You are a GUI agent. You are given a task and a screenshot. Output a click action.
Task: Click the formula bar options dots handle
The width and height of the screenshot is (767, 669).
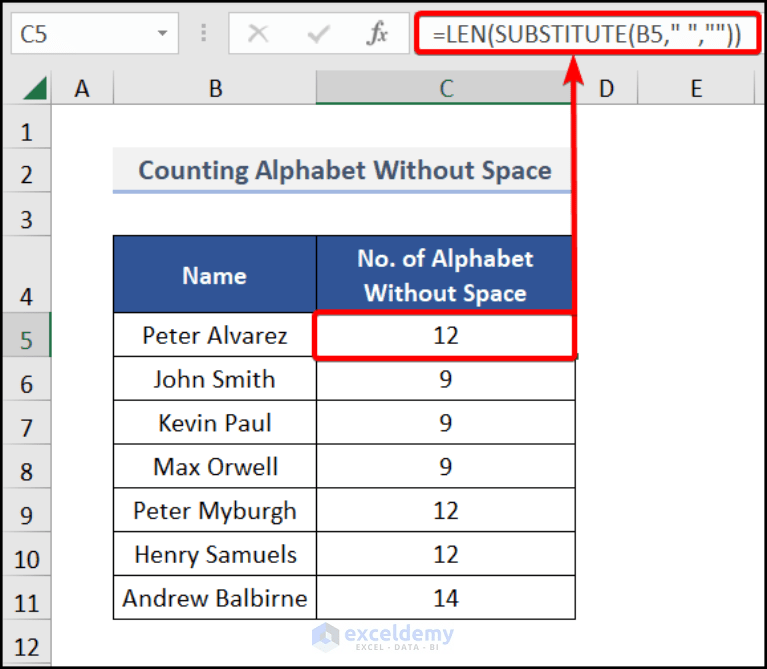pyautogui.click(x=203, y=33)
